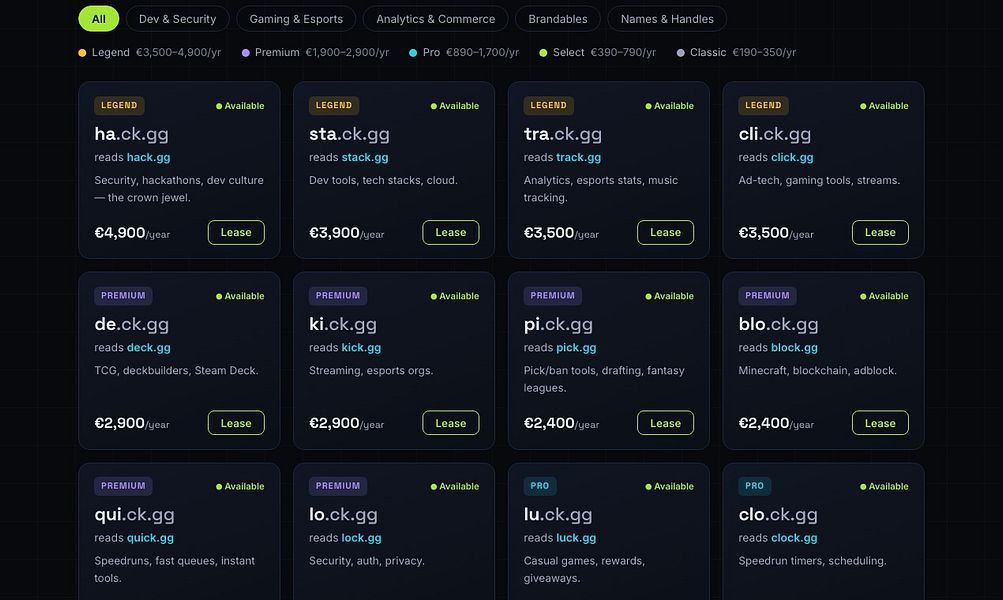Lease the tra.ck.gg domain

pos(665,232)
